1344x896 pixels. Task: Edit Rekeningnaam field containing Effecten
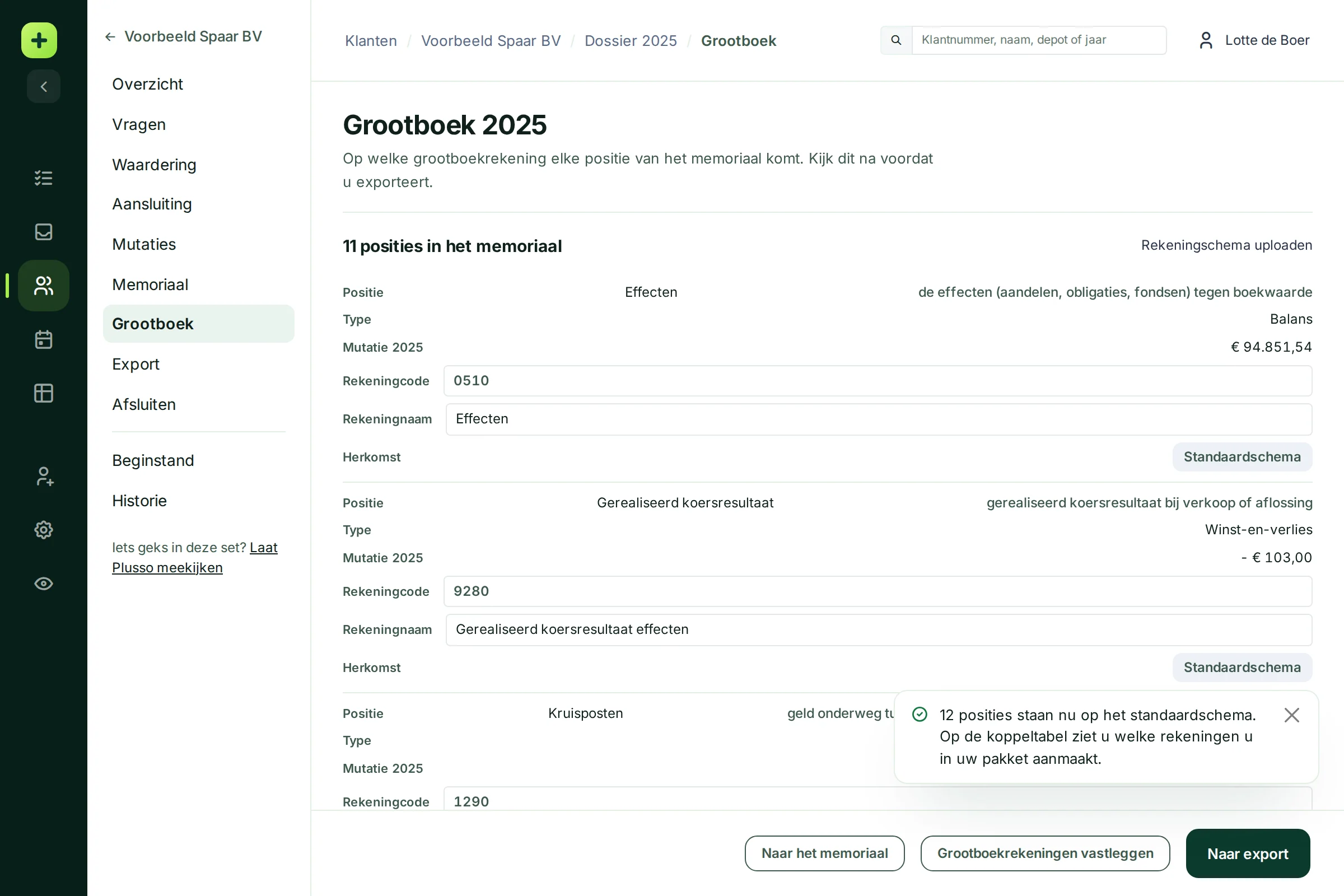click(x=879, y=419)
